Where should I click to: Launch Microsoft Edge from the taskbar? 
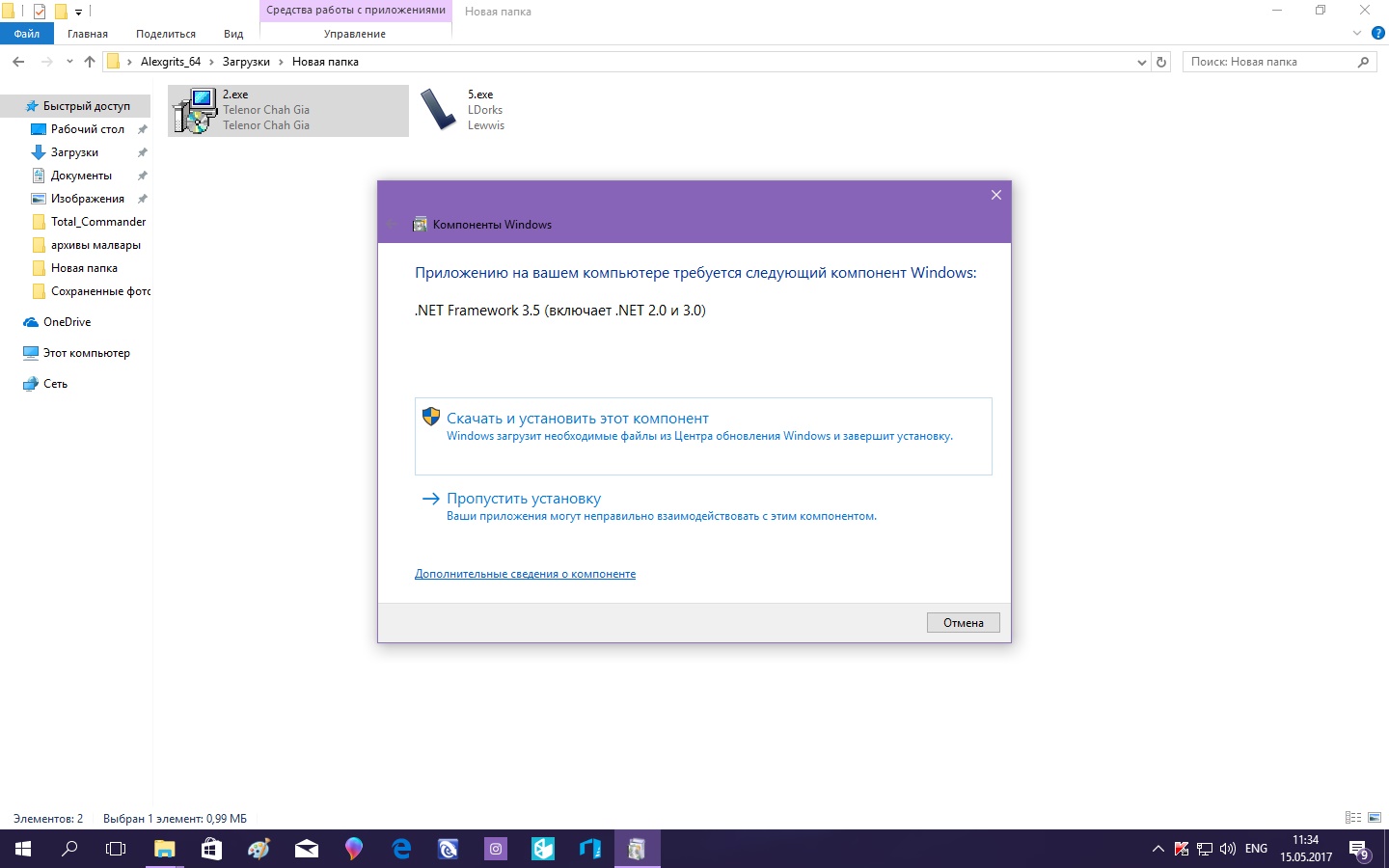(401, 849)
